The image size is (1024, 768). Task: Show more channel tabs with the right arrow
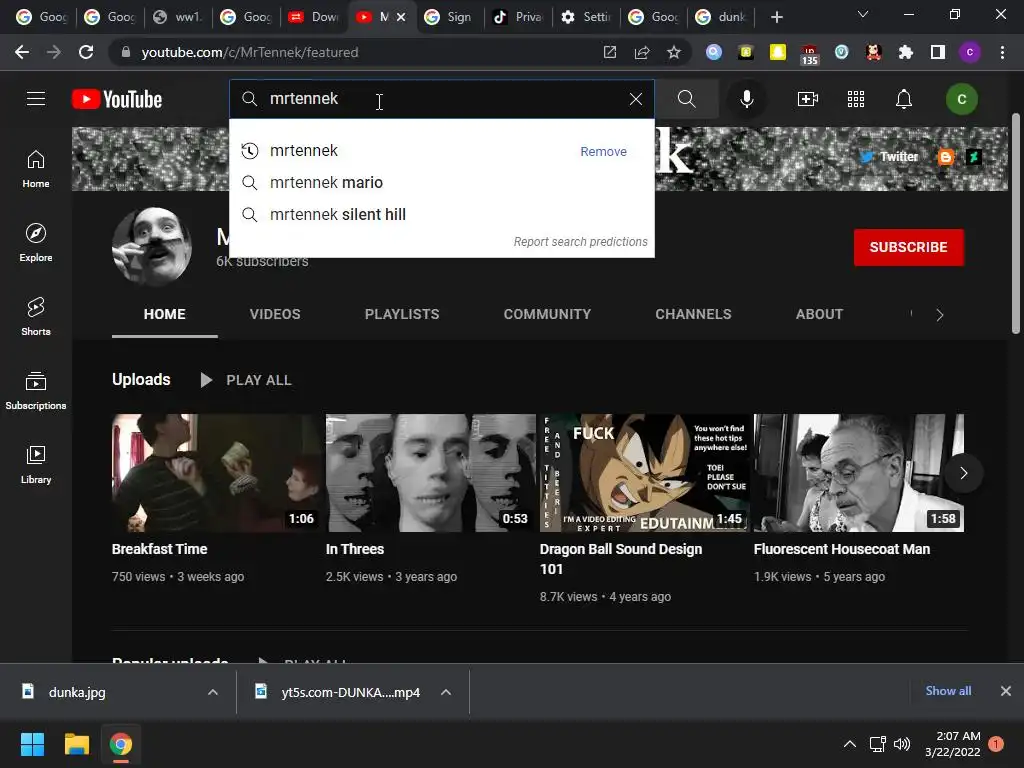[940, 315]
